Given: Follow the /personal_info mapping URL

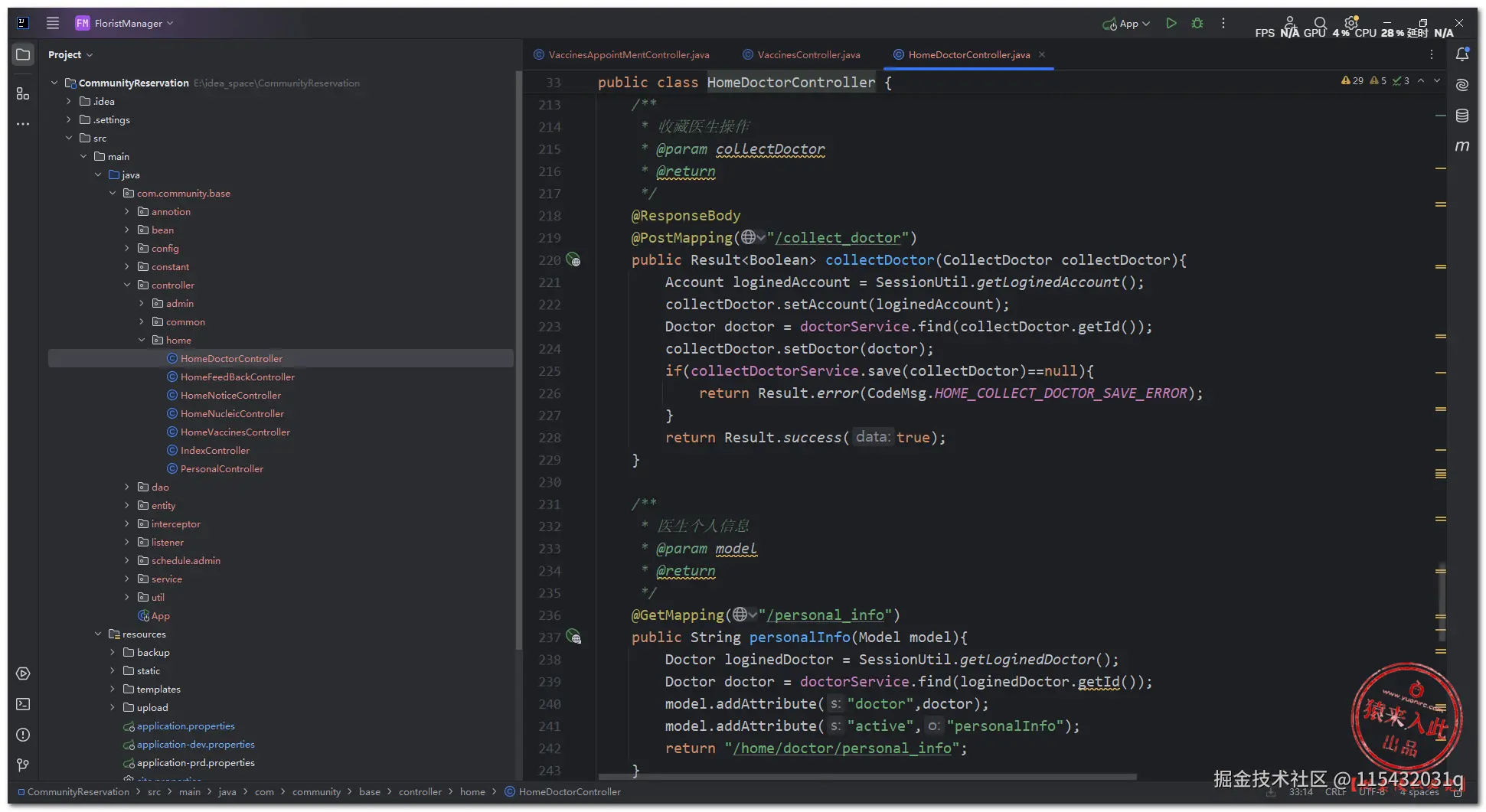Looking at the screenshot, I should tap(825, 615).
